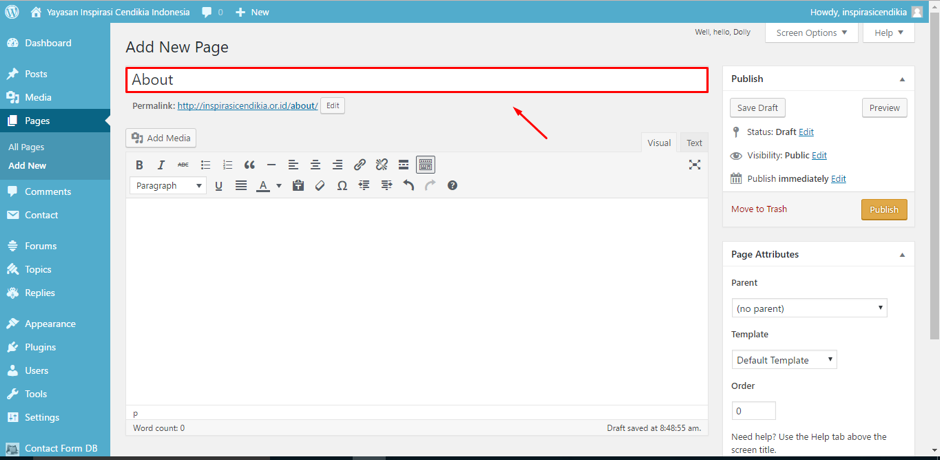Image resolution: width=940 pixels, height=460 pixels.
Task: Insert a Read More tag
Action: point(403,165)
